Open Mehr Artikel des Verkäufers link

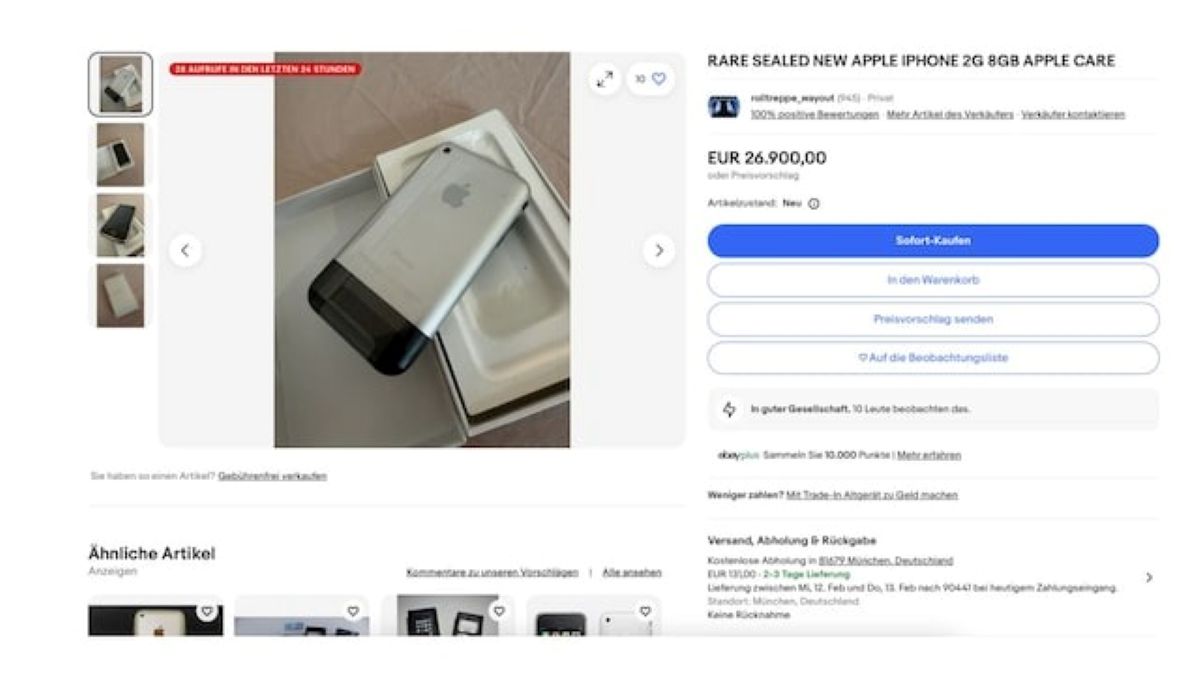pyautogui.click(x=950, y=114)
